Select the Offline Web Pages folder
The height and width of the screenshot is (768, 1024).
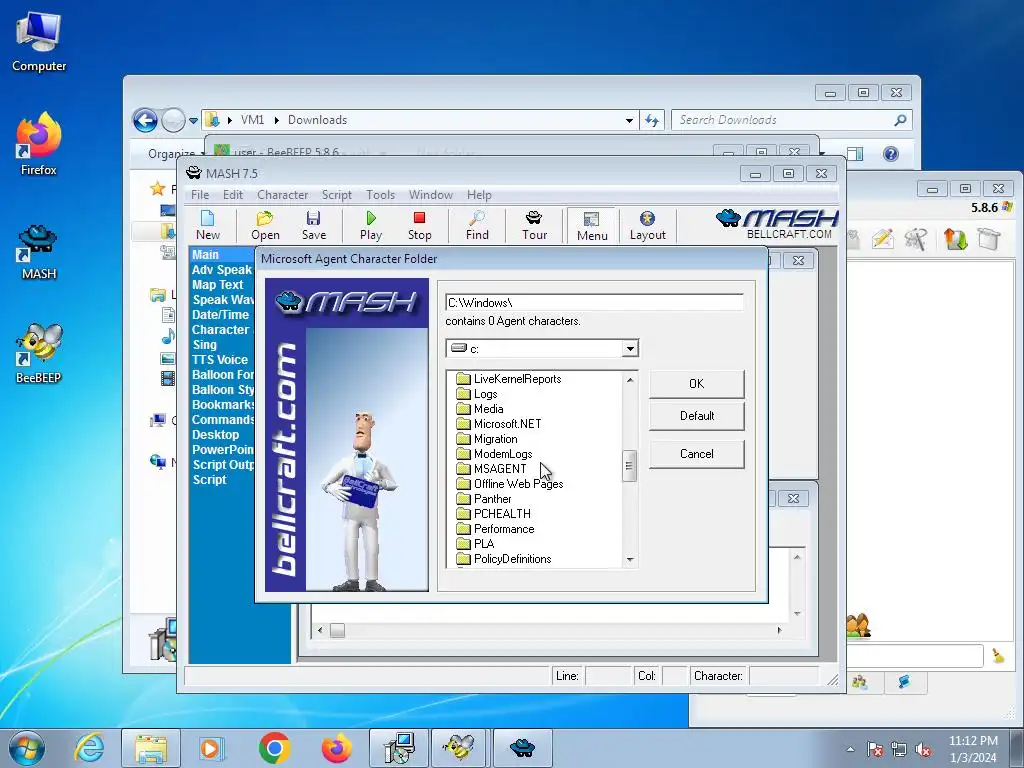point(518,484)
